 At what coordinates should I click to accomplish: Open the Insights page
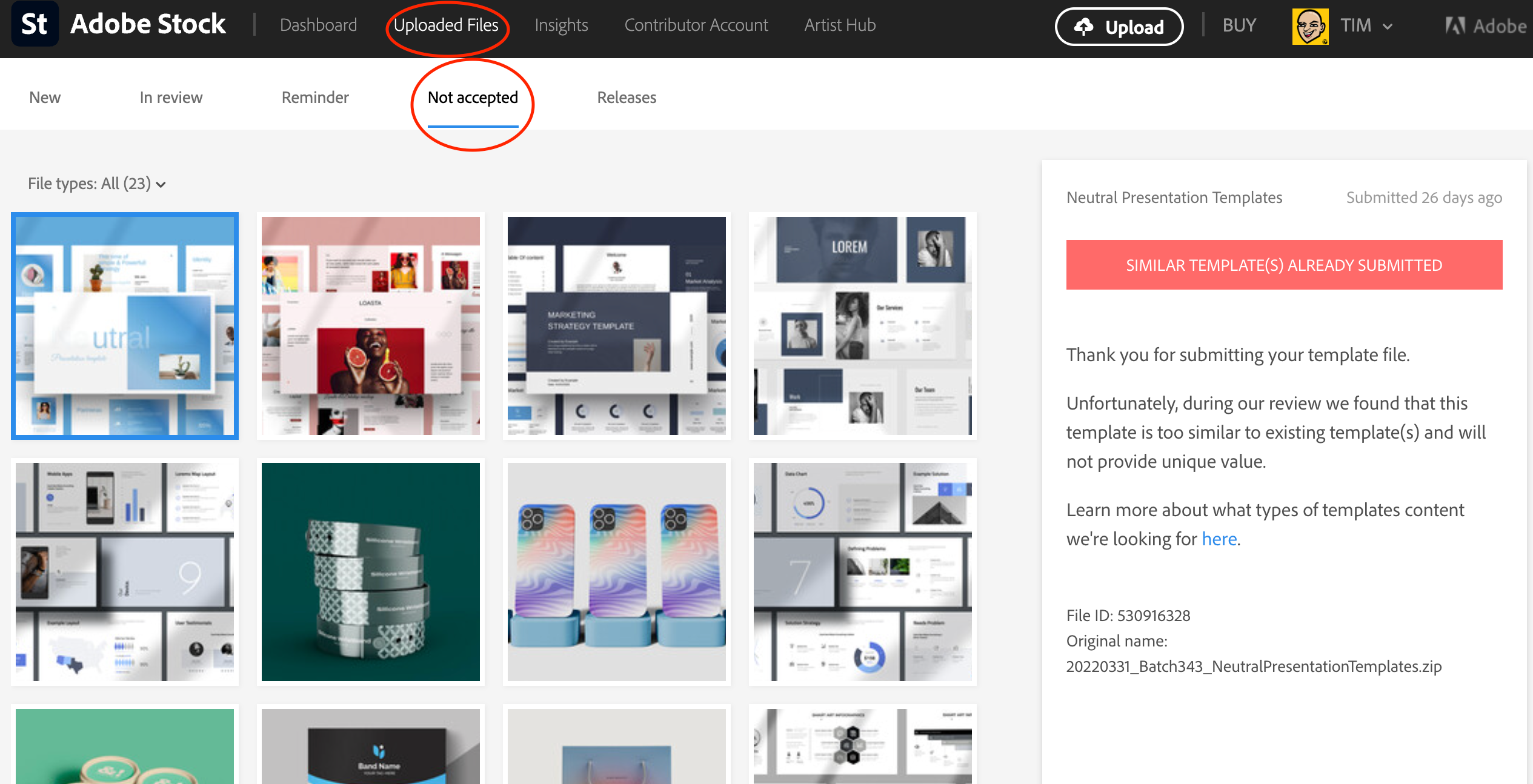coord(561,25)
